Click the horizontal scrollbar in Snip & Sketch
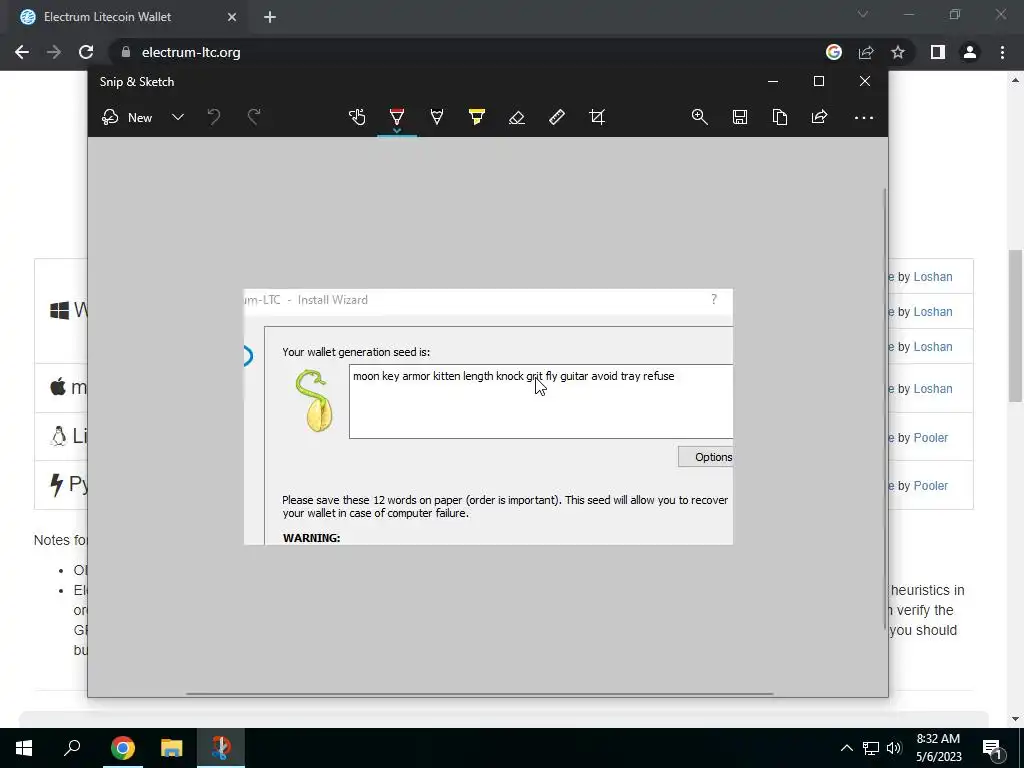 tap(480, 694)
